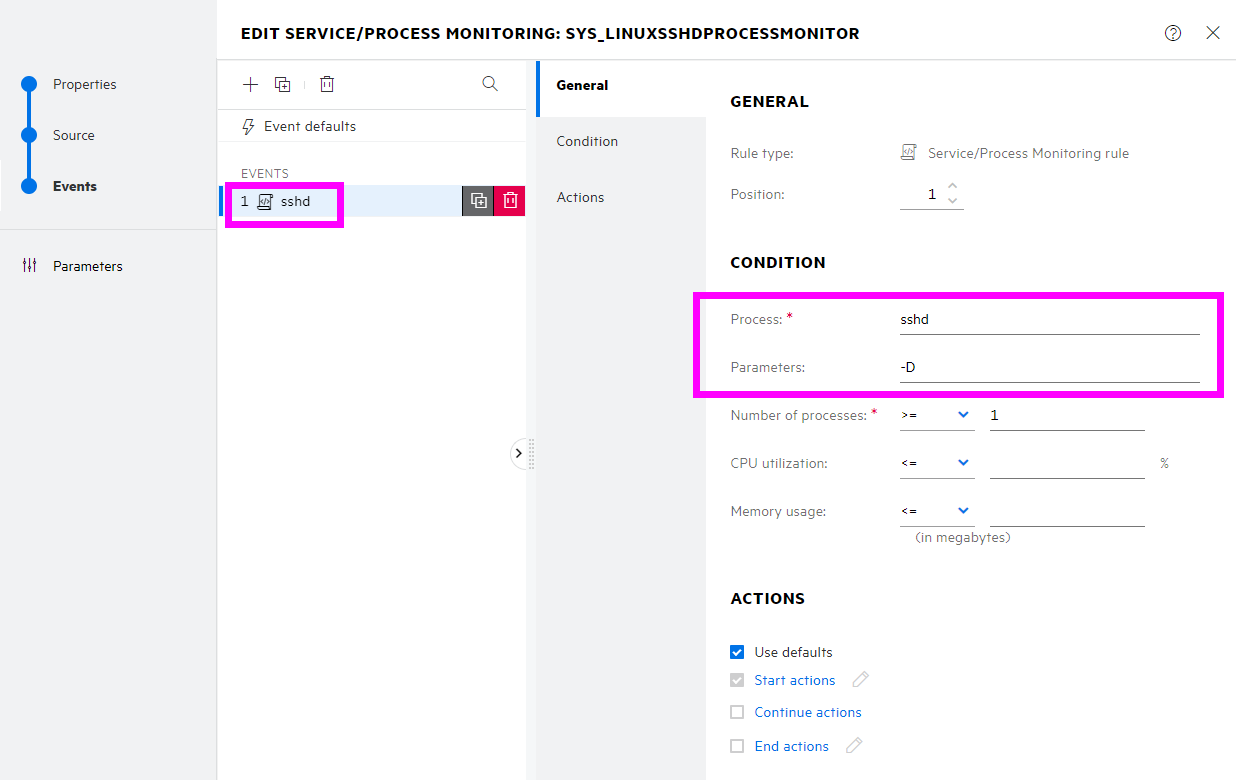
Task: Open the event search magnifier
Action: click(489, 84)
